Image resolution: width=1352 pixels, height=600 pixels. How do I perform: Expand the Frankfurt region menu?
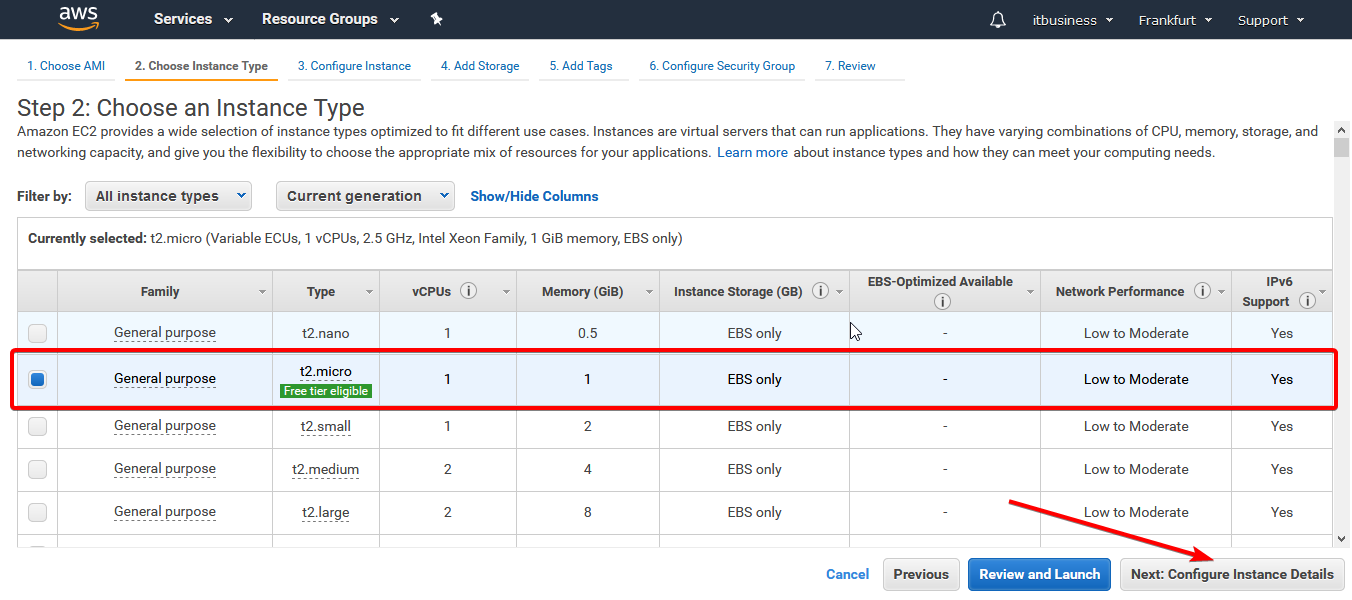[x=1175, y=20]
